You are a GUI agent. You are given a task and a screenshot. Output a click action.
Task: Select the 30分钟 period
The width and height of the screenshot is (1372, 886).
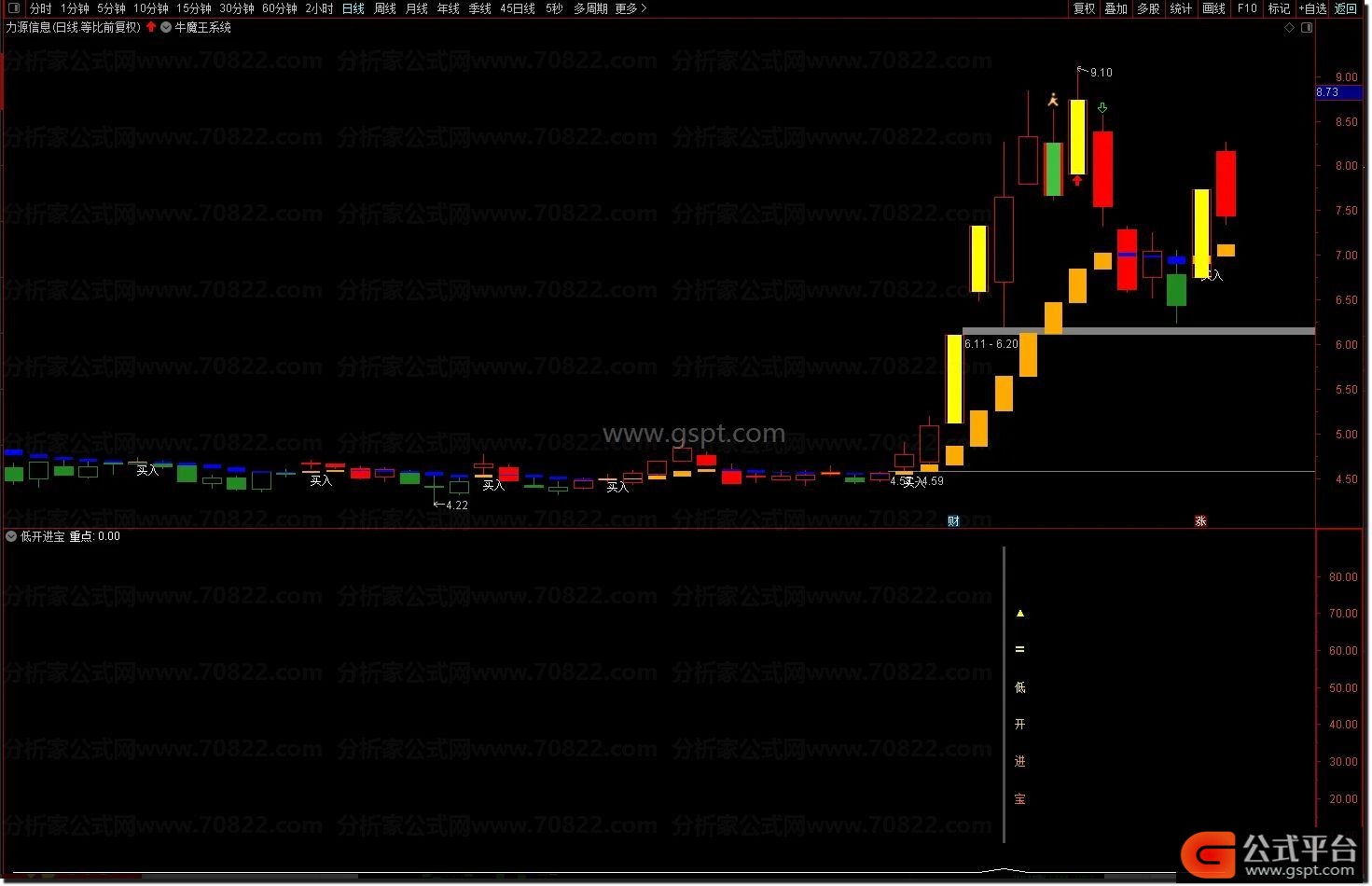pos(237,8)
